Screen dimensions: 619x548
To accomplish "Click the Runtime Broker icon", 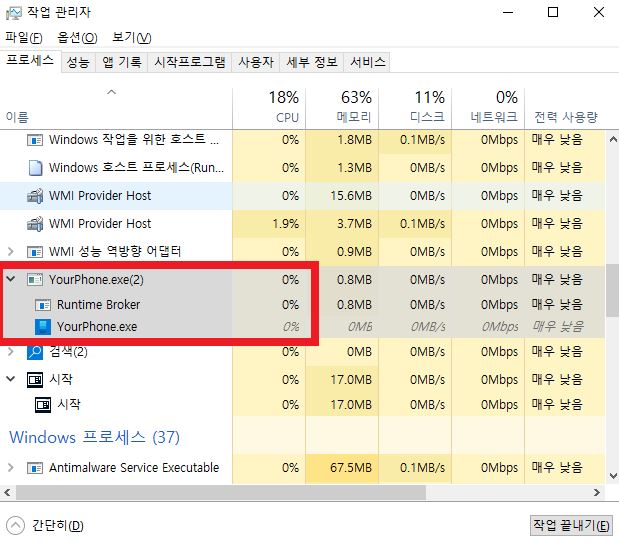I will (43, 305).
